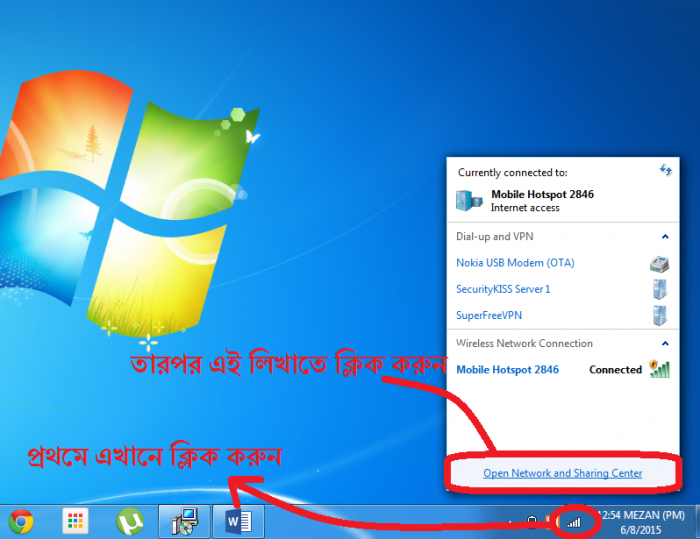Click the SecurityKISS Server 1 server icon

click(x=659, y=289)
